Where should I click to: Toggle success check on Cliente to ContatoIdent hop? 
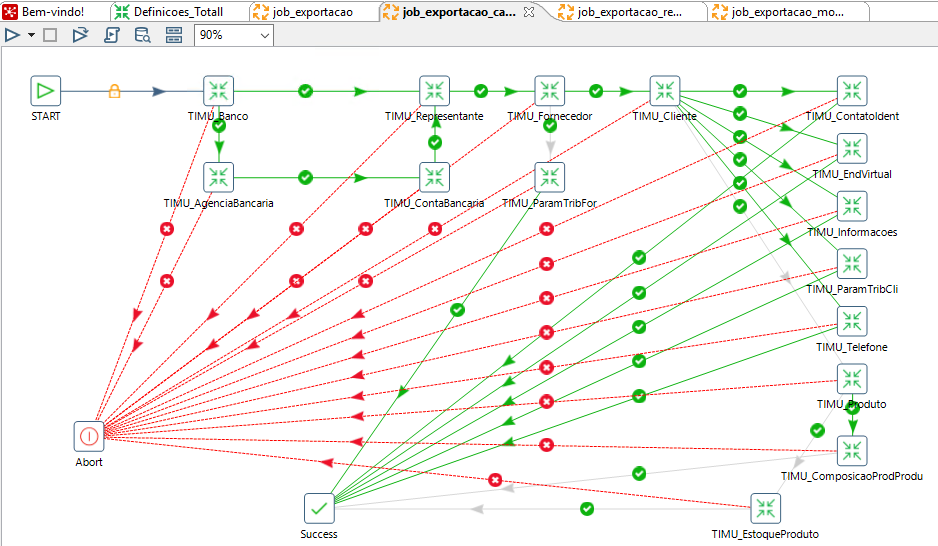740,91
